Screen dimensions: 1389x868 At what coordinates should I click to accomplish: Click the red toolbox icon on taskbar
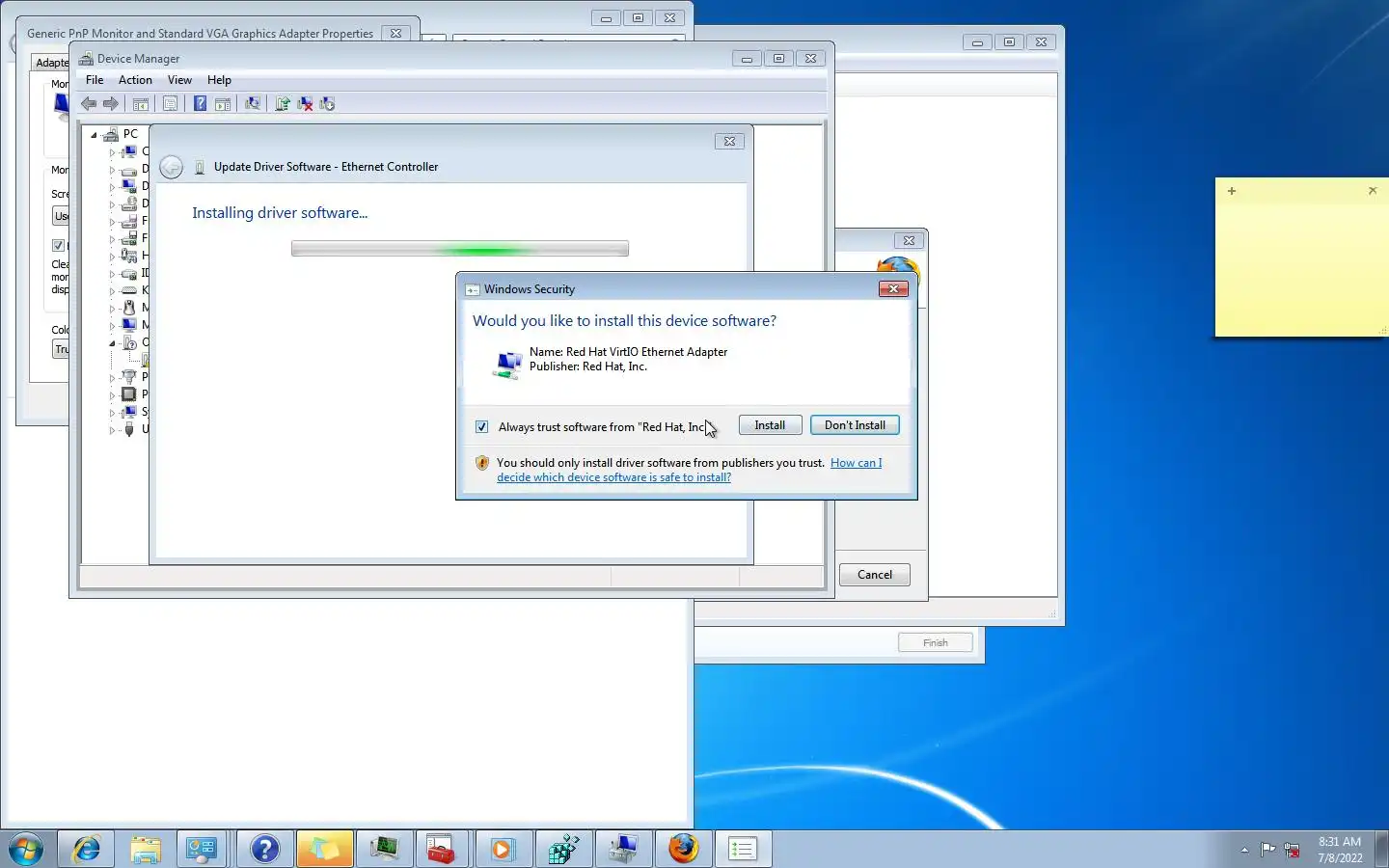[x=441, y=849]
